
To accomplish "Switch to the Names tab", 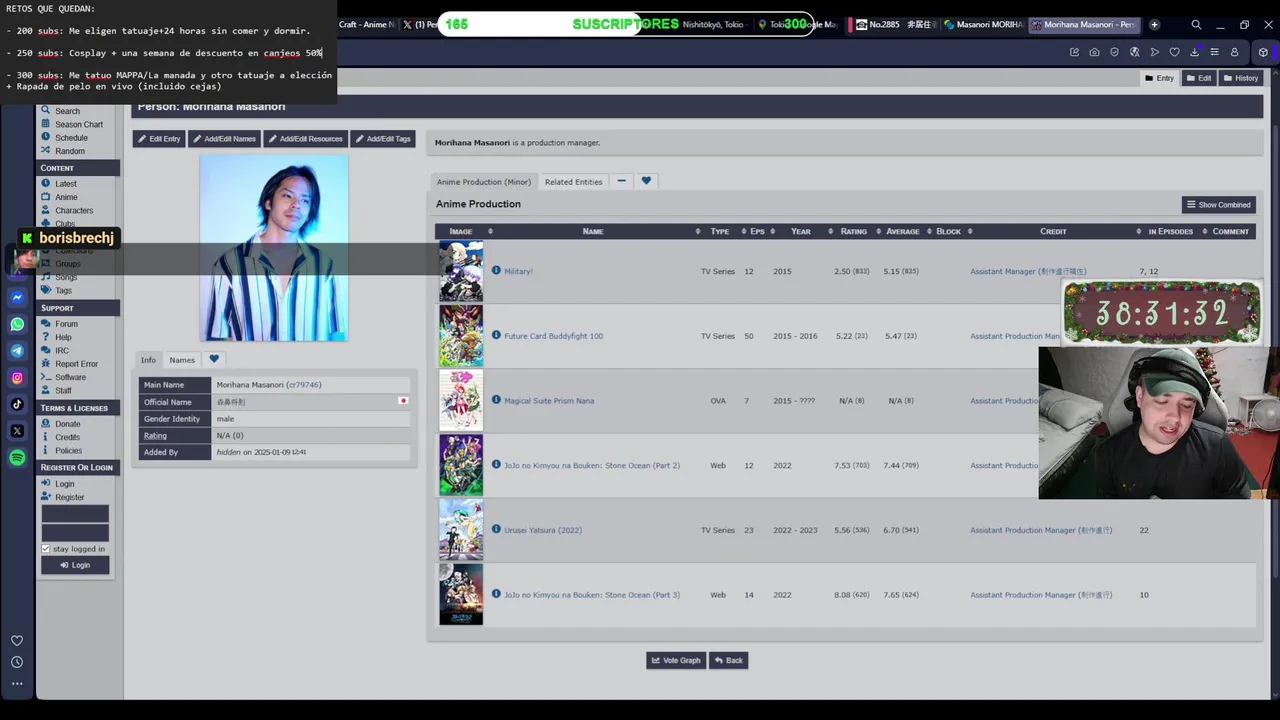I will pyautogui.click(x=182, y=359).
